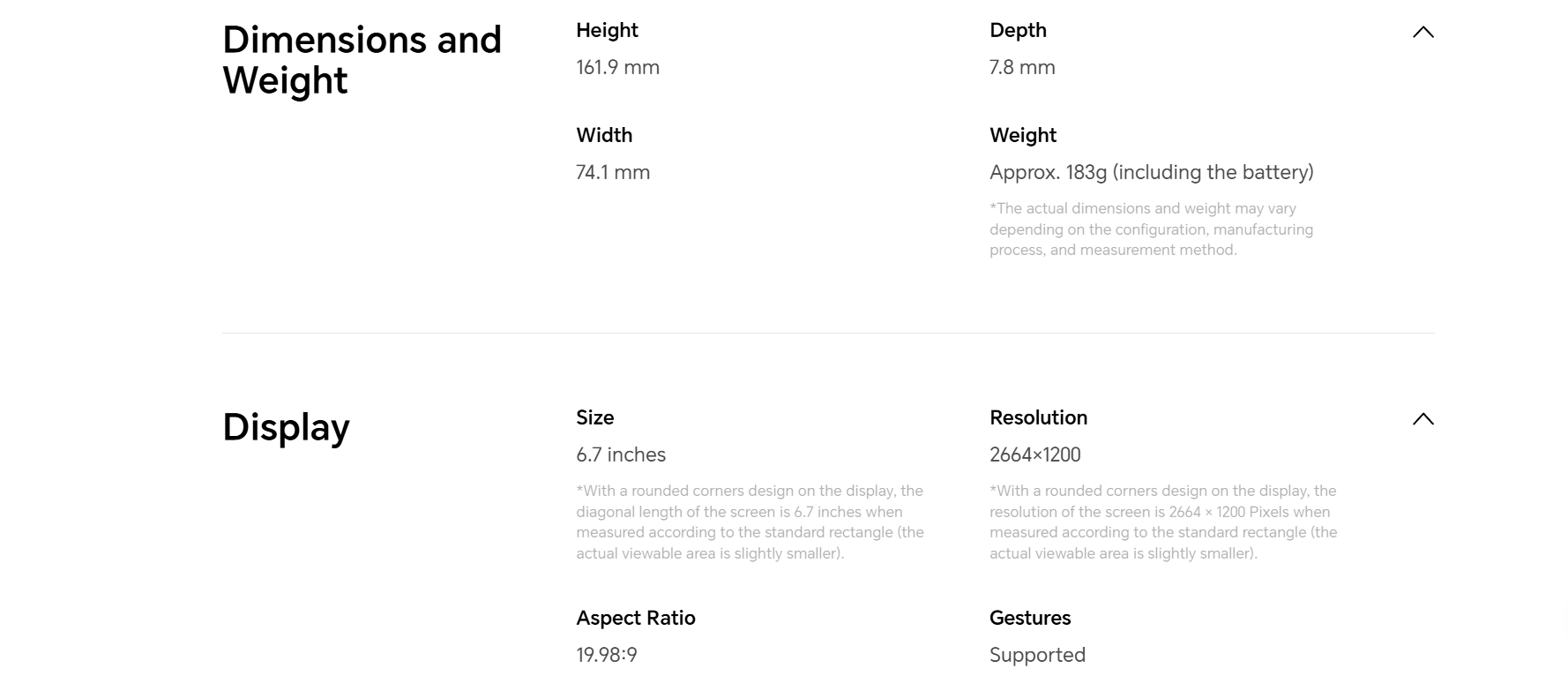
Task: Select the Width spec label
Action: click(x=604, y=135)
